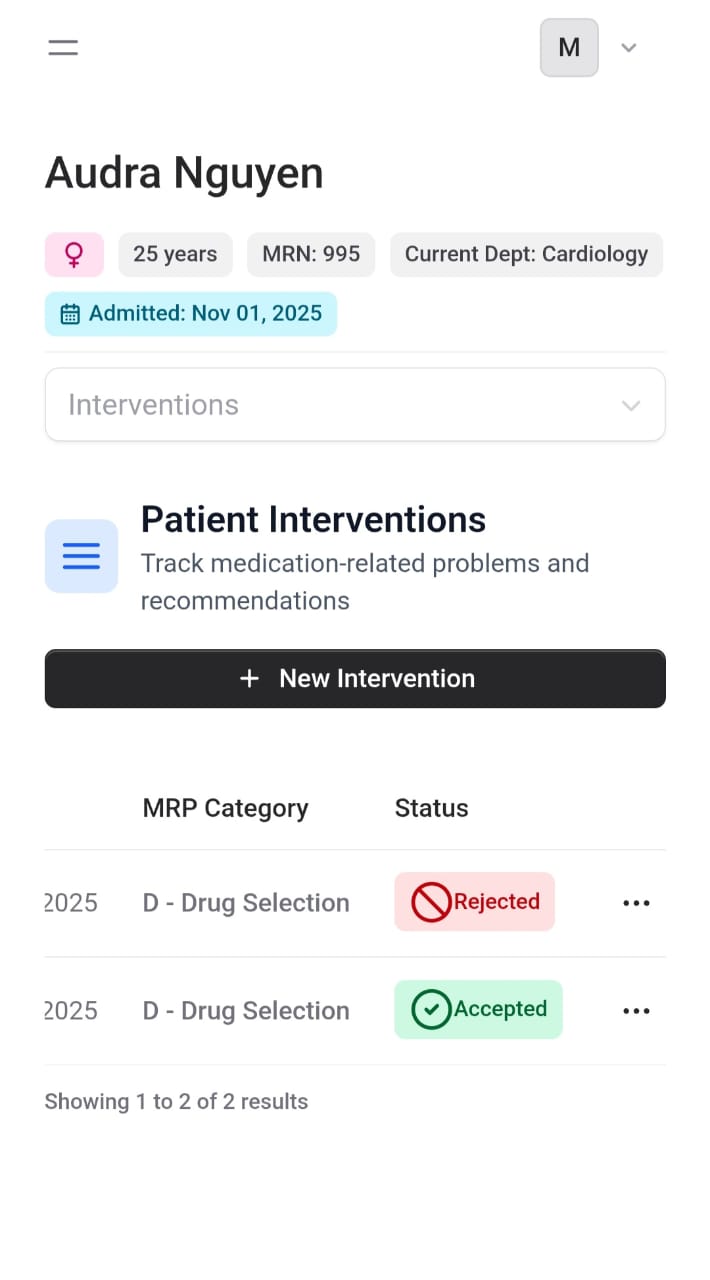Click the rejected prohibition icon in the first row
The height and width of the screenshot is (1280, 710).
click(x=429, y=901)
